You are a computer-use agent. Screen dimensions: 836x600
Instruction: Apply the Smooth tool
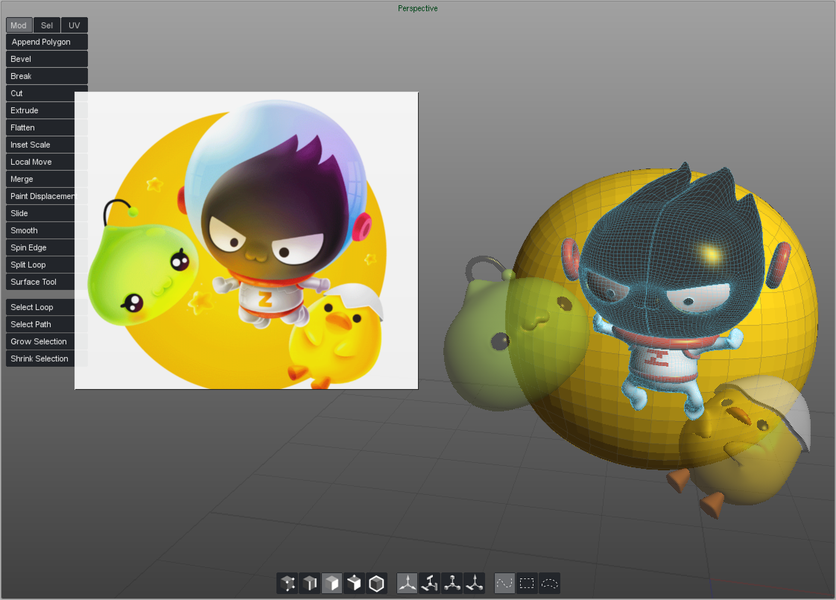pyautogui.click(x=41, y=230)
